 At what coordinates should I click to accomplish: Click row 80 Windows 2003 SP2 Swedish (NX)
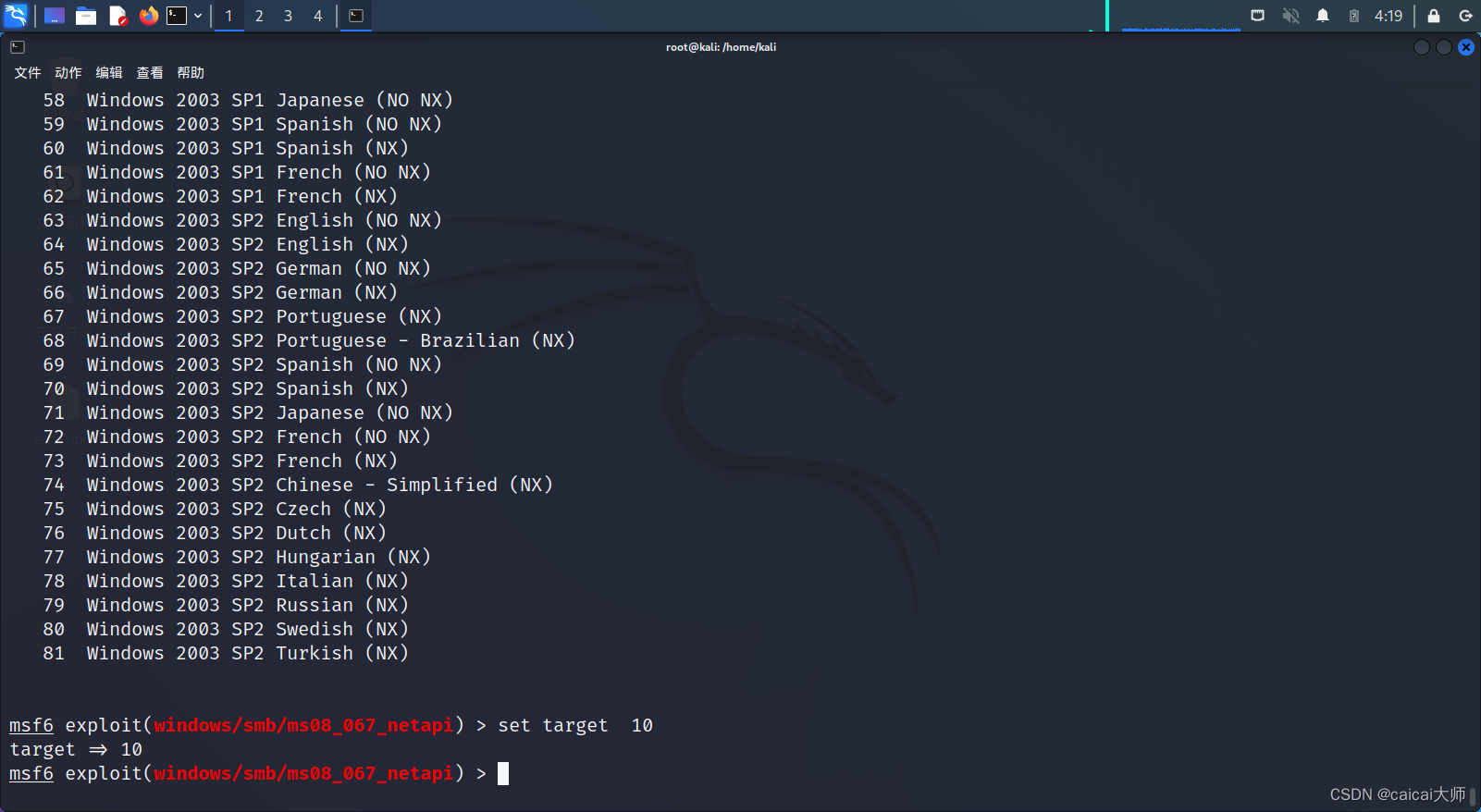226,629
